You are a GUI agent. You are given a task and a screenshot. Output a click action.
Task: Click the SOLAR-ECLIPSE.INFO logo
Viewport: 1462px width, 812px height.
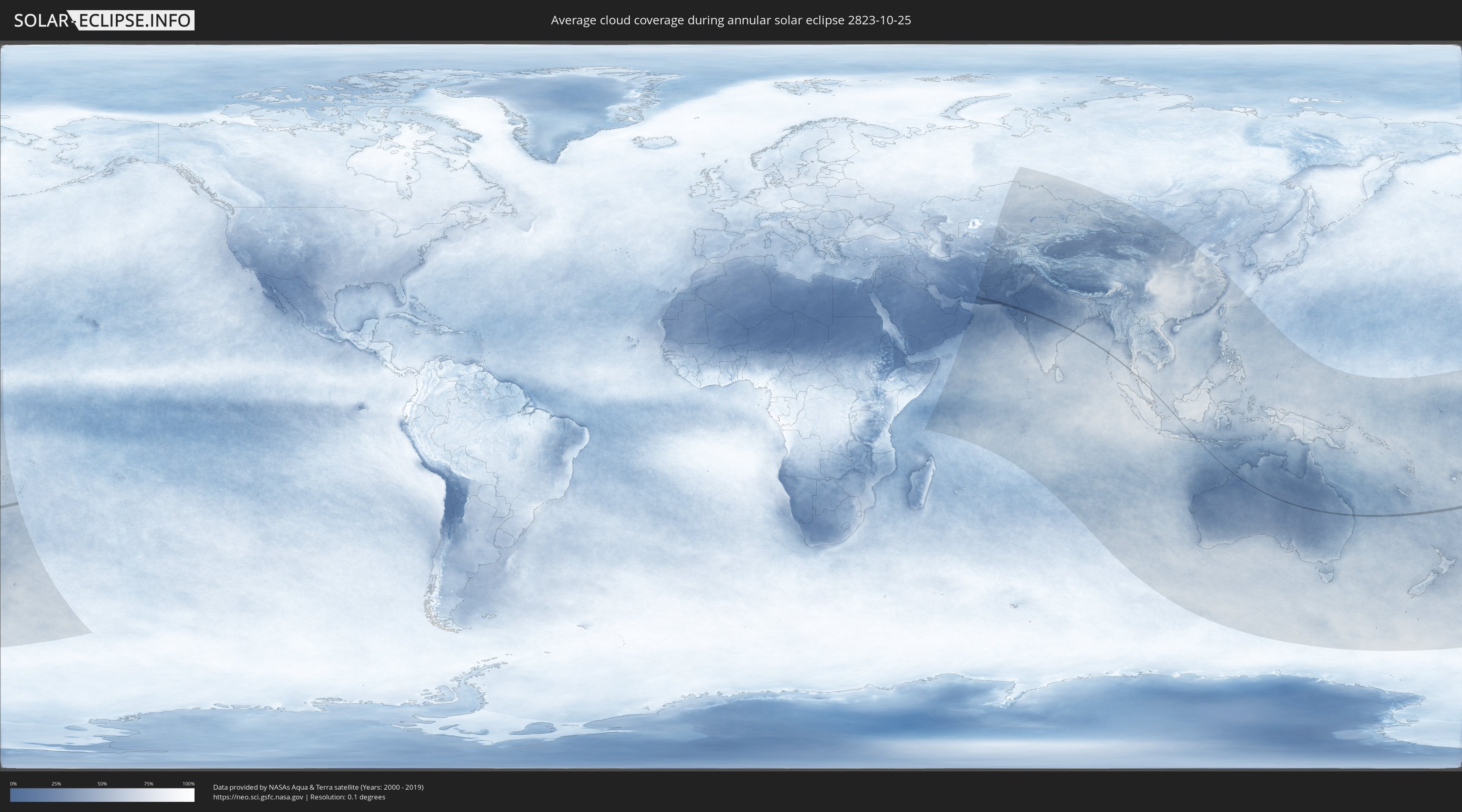[x=104, y=20]
